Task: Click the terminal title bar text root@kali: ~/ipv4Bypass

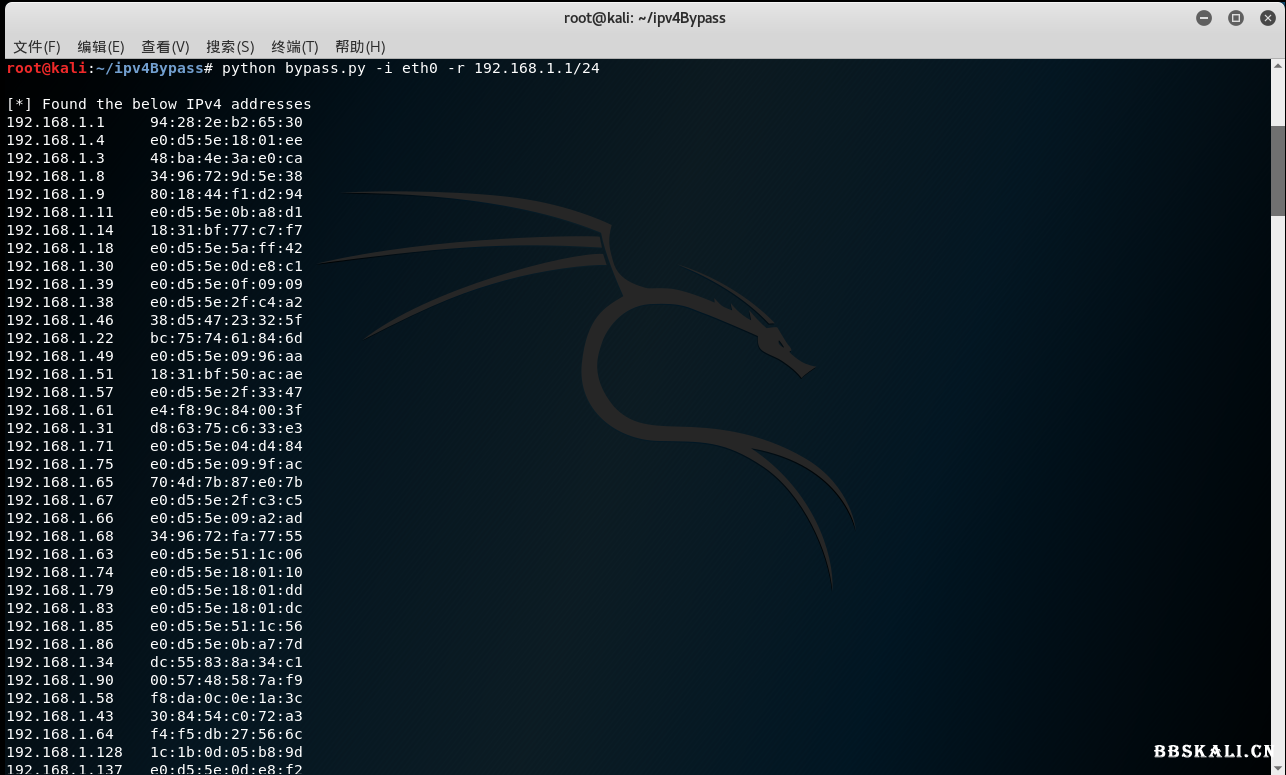Action: (x=643, y=17)
